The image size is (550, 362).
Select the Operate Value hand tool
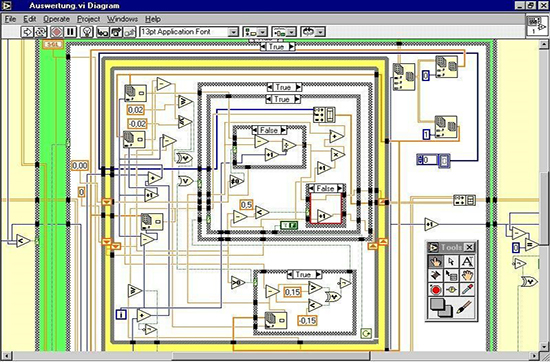click(x=435, y=262)
